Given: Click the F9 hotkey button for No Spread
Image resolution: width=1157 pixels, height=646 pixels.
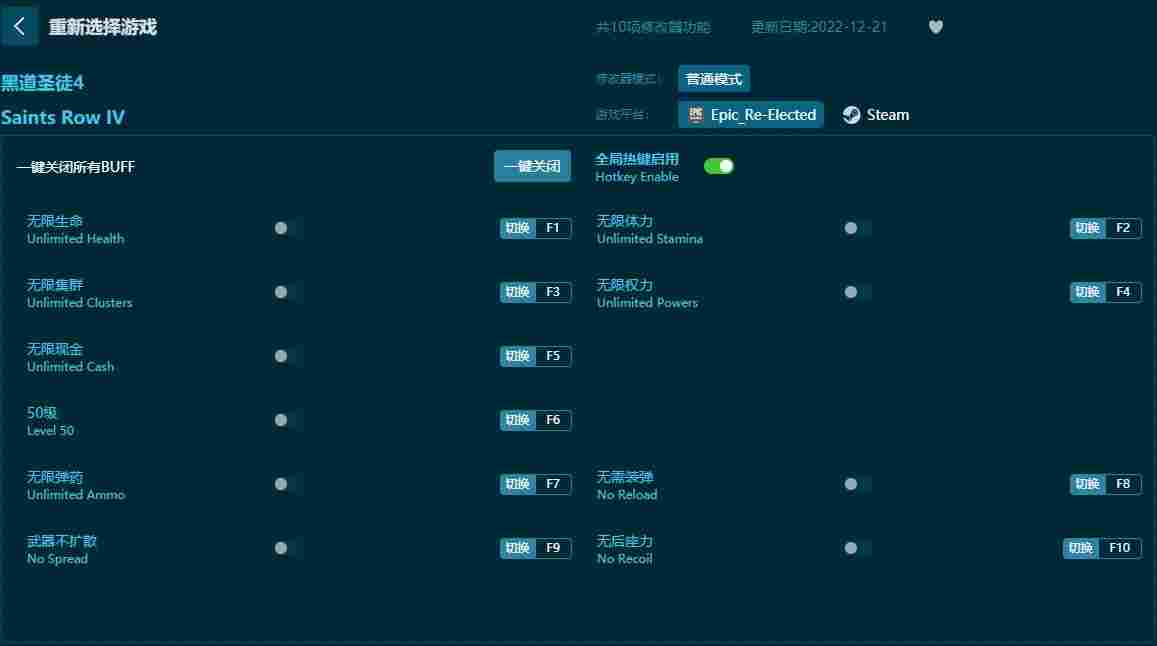Looking at the screenshot, I should point(536,548).
